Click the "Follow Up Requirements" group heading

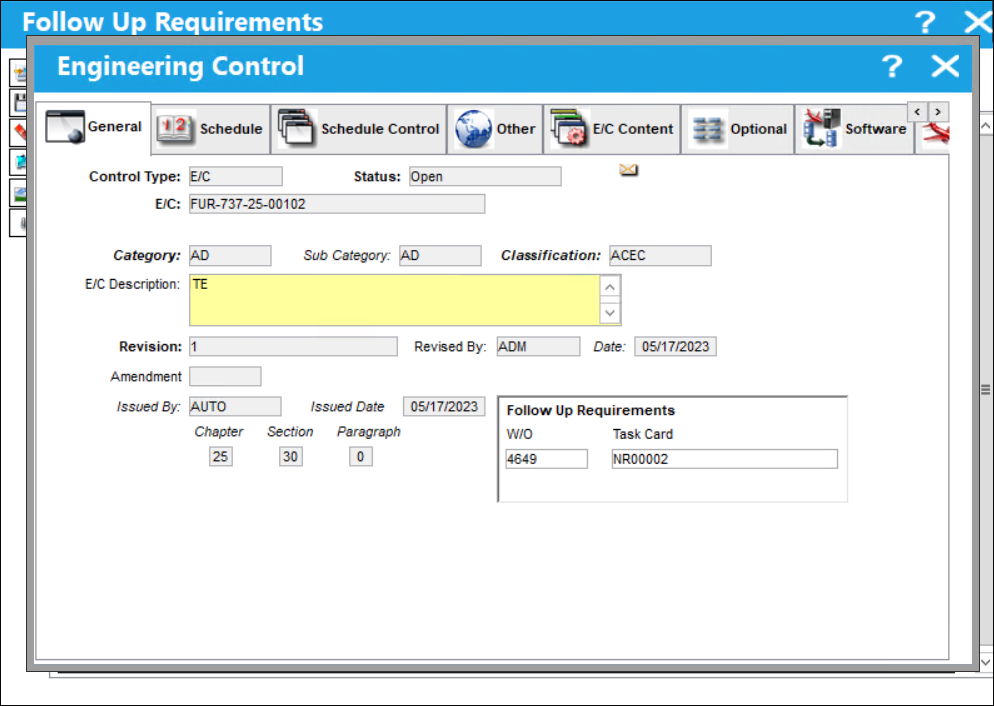coord(591,411)
